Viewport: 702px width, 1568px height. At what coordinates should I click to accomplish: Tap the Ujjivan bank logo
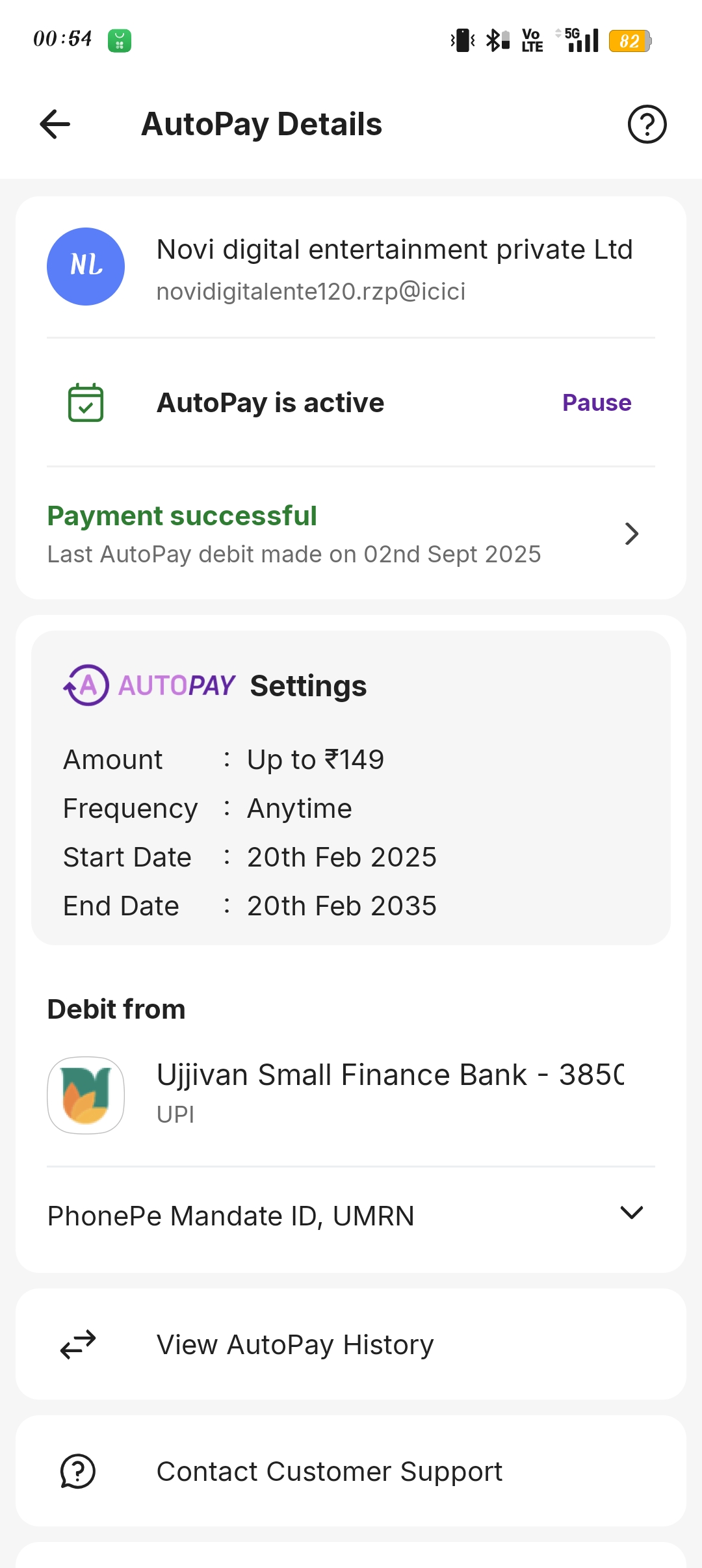[x=86, y=1095]
